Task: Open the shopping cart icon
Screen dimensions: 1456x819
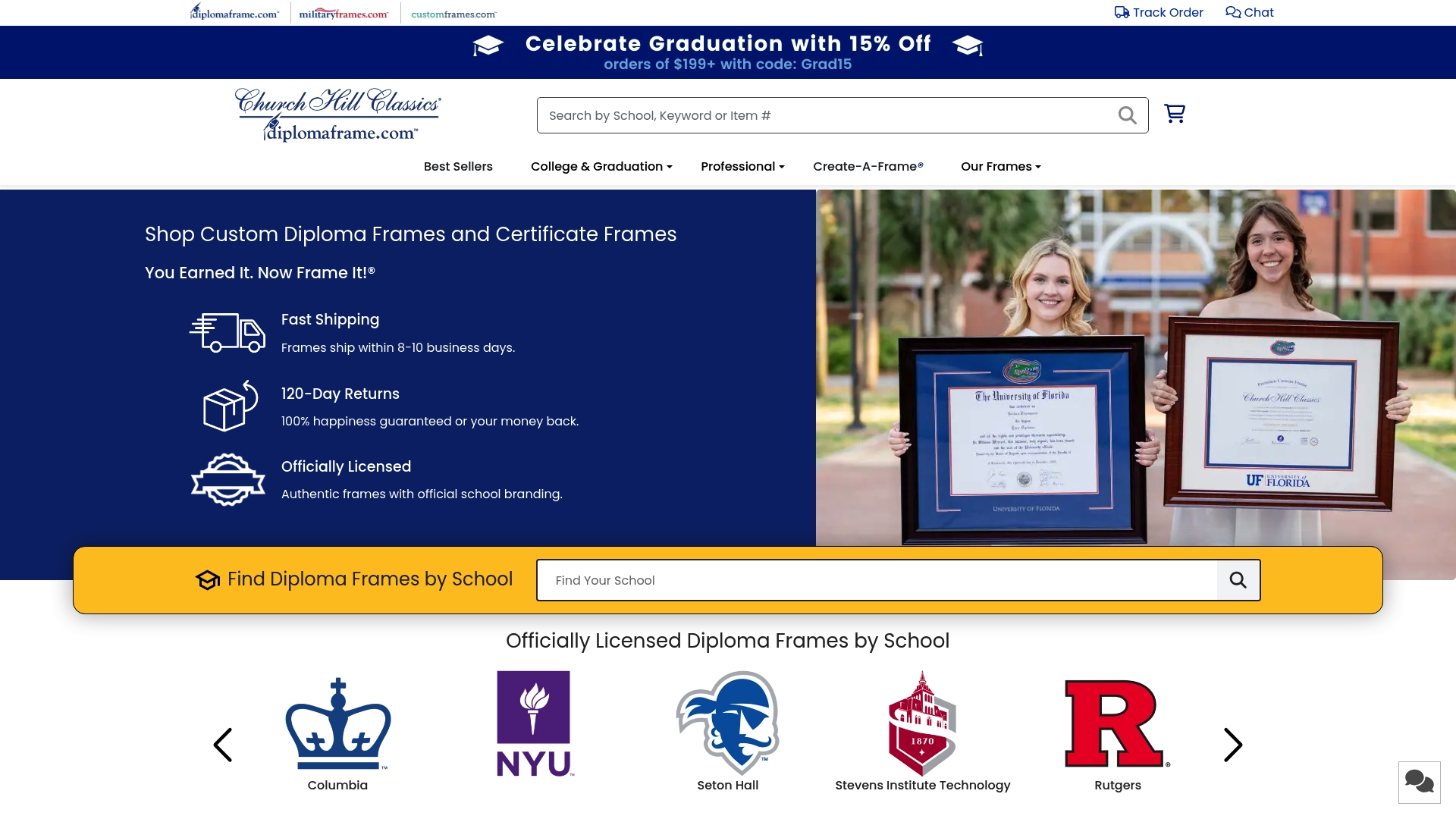Action: pyautogui.click(x=1175, y=114)
